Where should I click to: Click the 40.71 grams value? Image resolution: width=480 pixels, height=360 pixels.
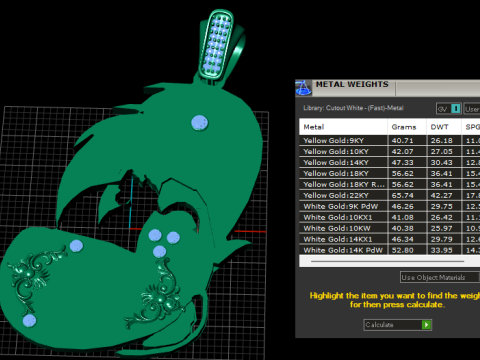pyautogui.click(x=402, y=141)
